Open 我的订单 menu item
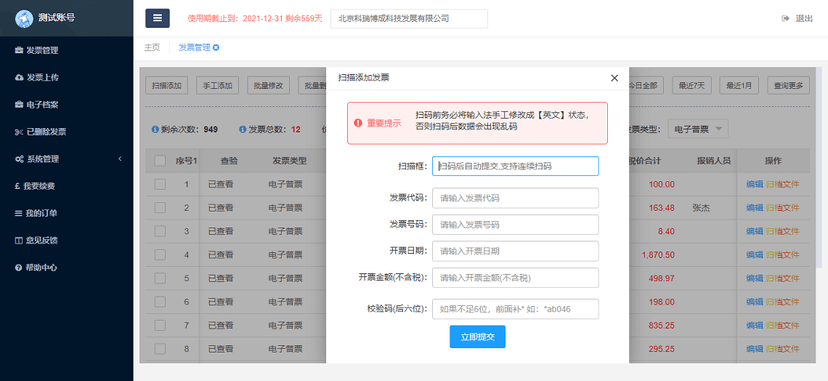The width and height of the screenshot is (828, 381). 36,213
